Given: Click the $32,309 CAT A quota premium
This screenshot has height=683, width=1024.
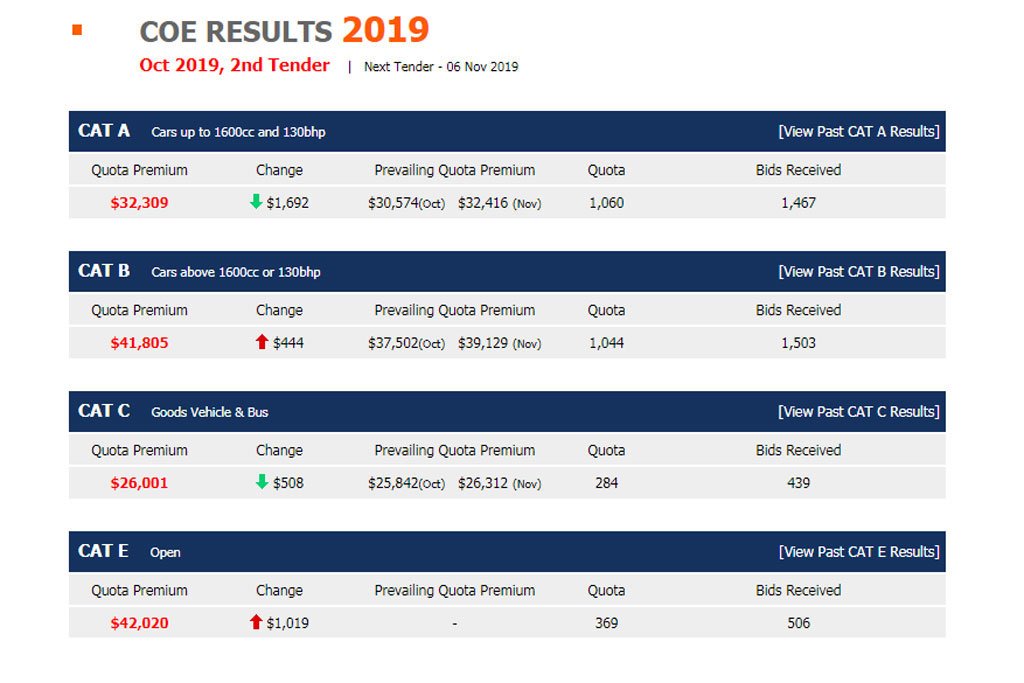Looking at the screenshot, I should [139, 203].
